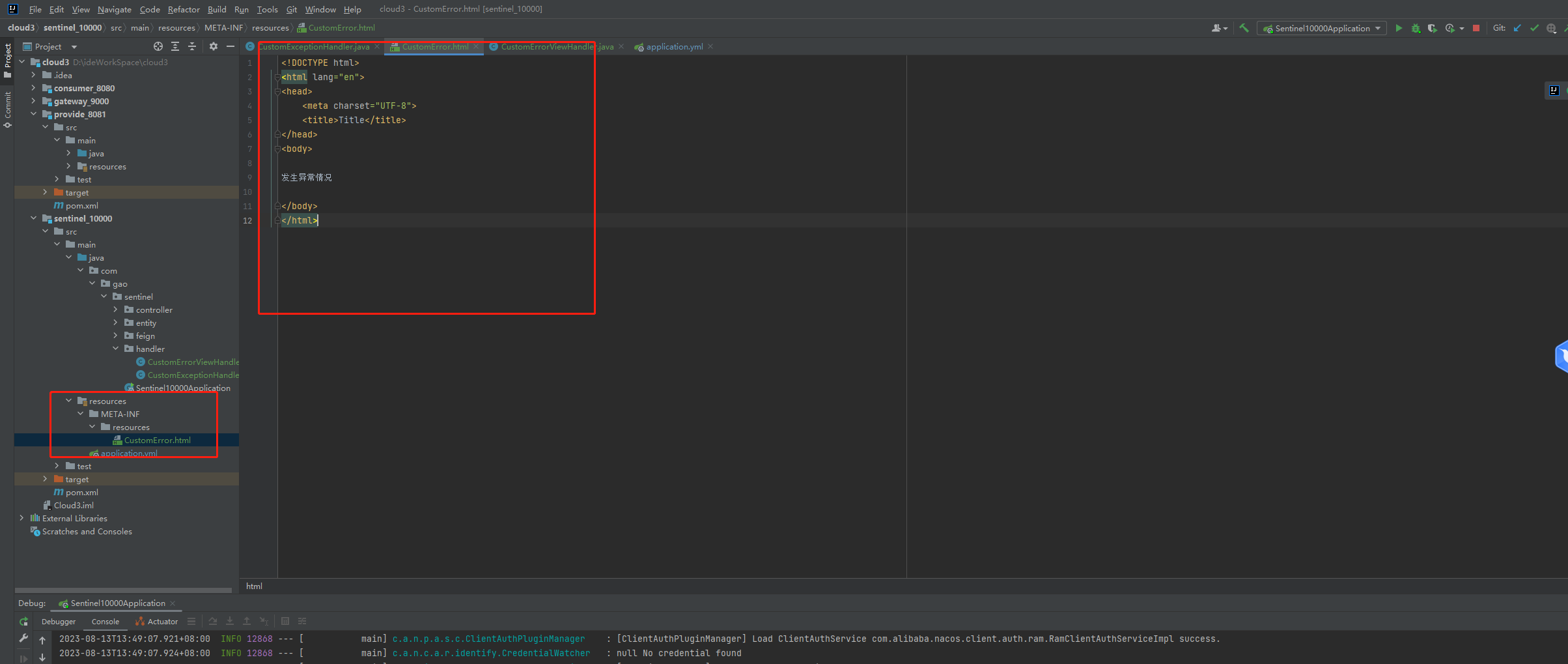This screenshot has height=664, width=1568.
Task: Select Sentinel10000Application class in tree
Action: pyautogui.click(x=182, y=388)
